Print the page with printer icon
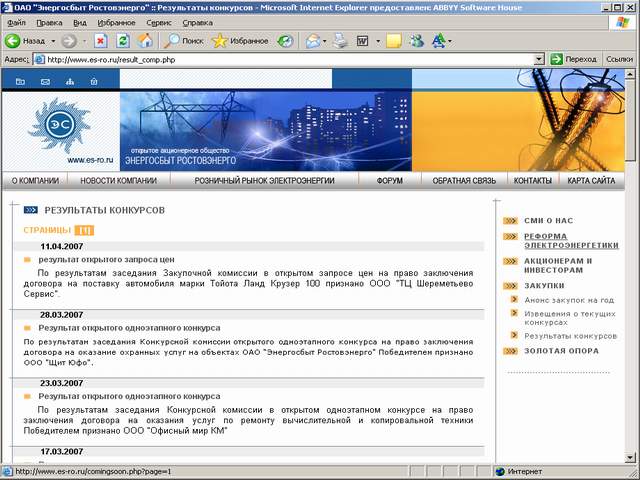This screenshot has height=480, width=640. [340, 41]
